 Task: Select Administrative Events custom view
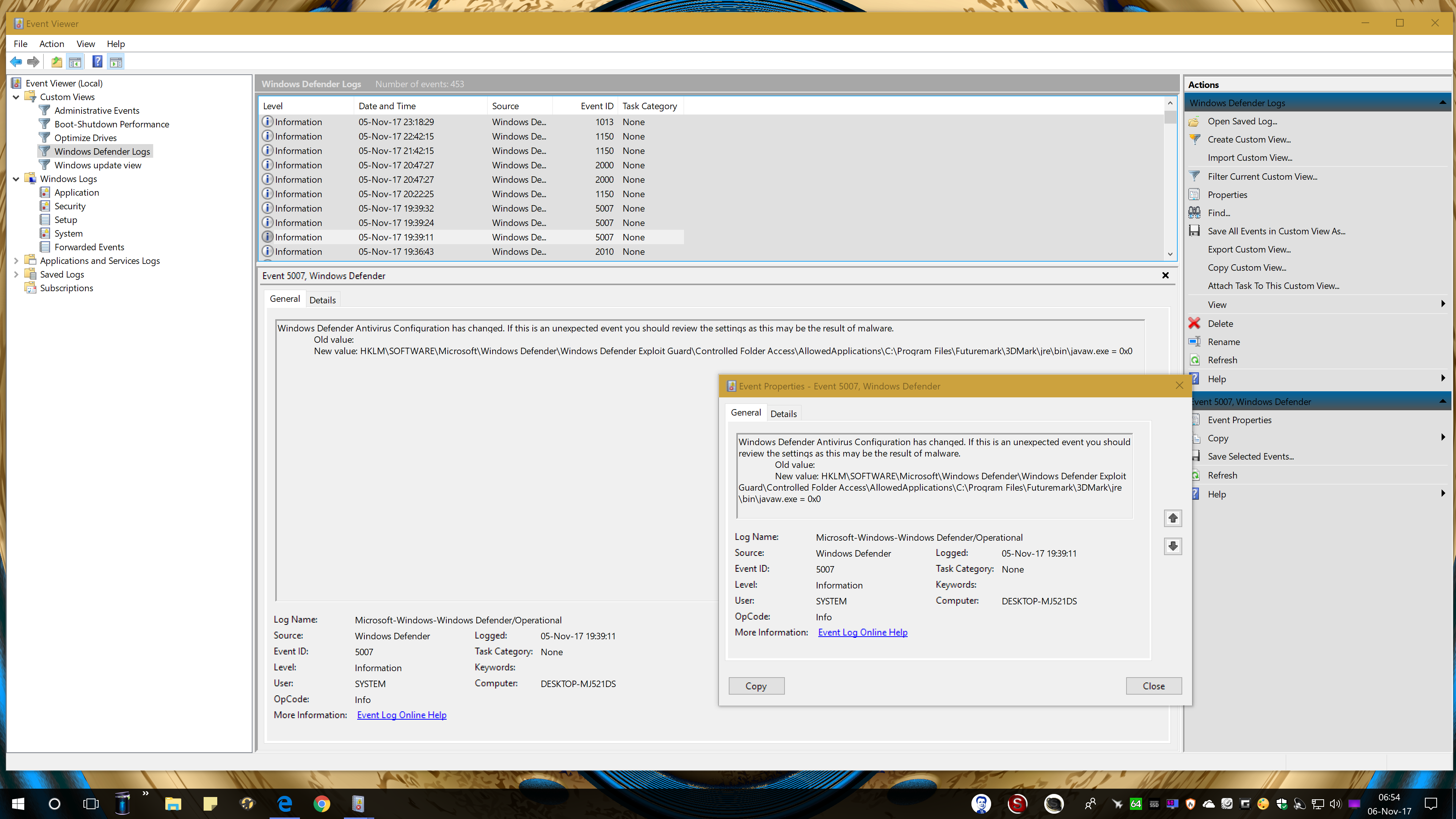(97, 110)
